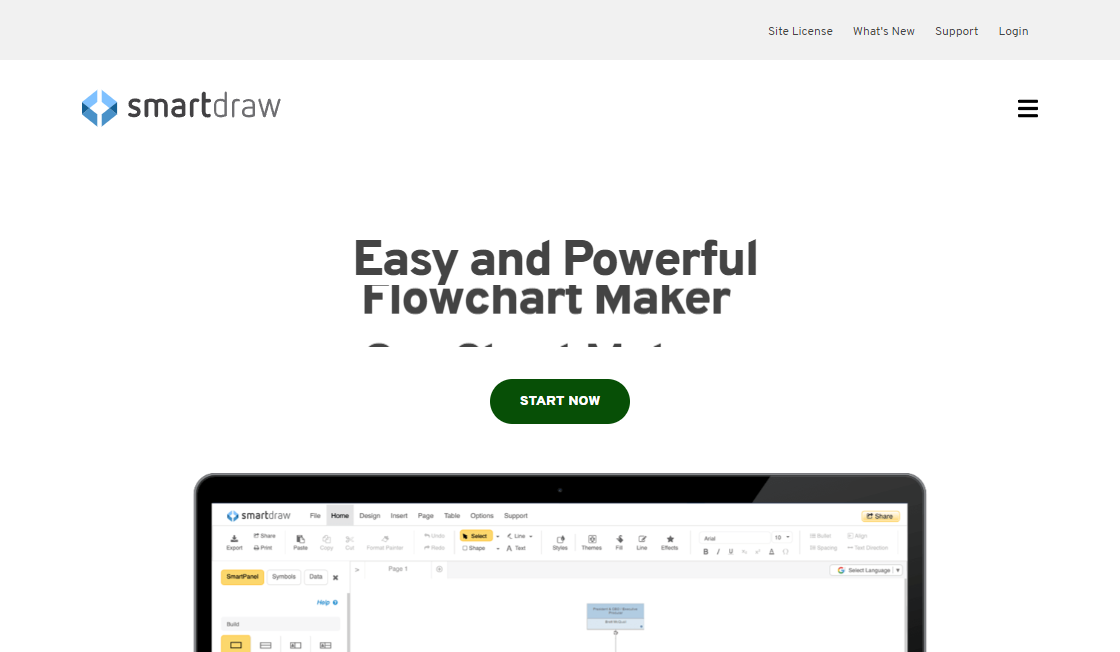Toggle italic text formatting
Image resolution: width=1120 pixels, height=652 pixels.
(717, 551)
